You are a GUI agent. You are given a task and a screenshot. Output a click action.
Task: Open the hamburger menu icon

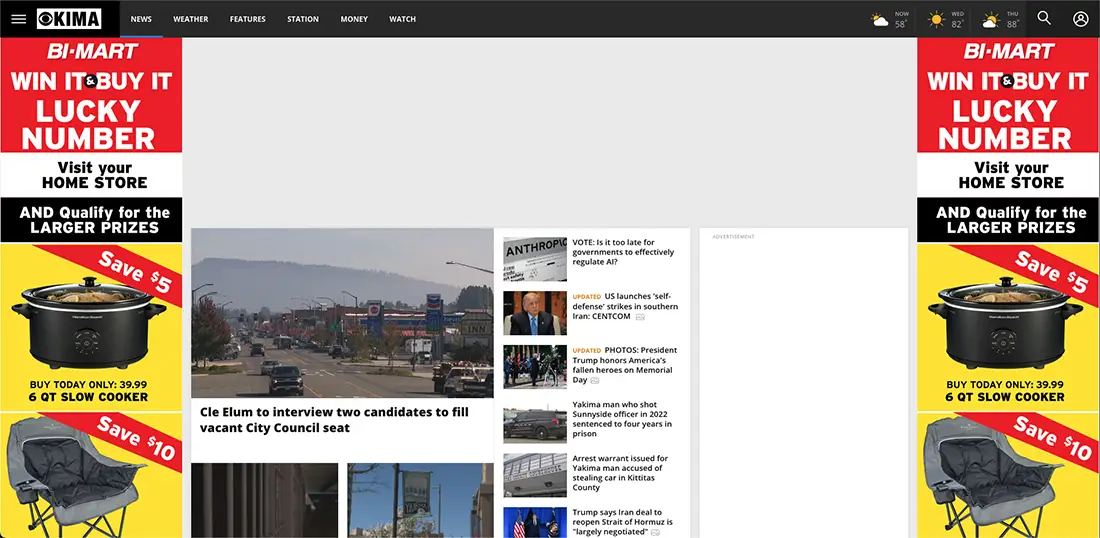[x=19, y=19]
